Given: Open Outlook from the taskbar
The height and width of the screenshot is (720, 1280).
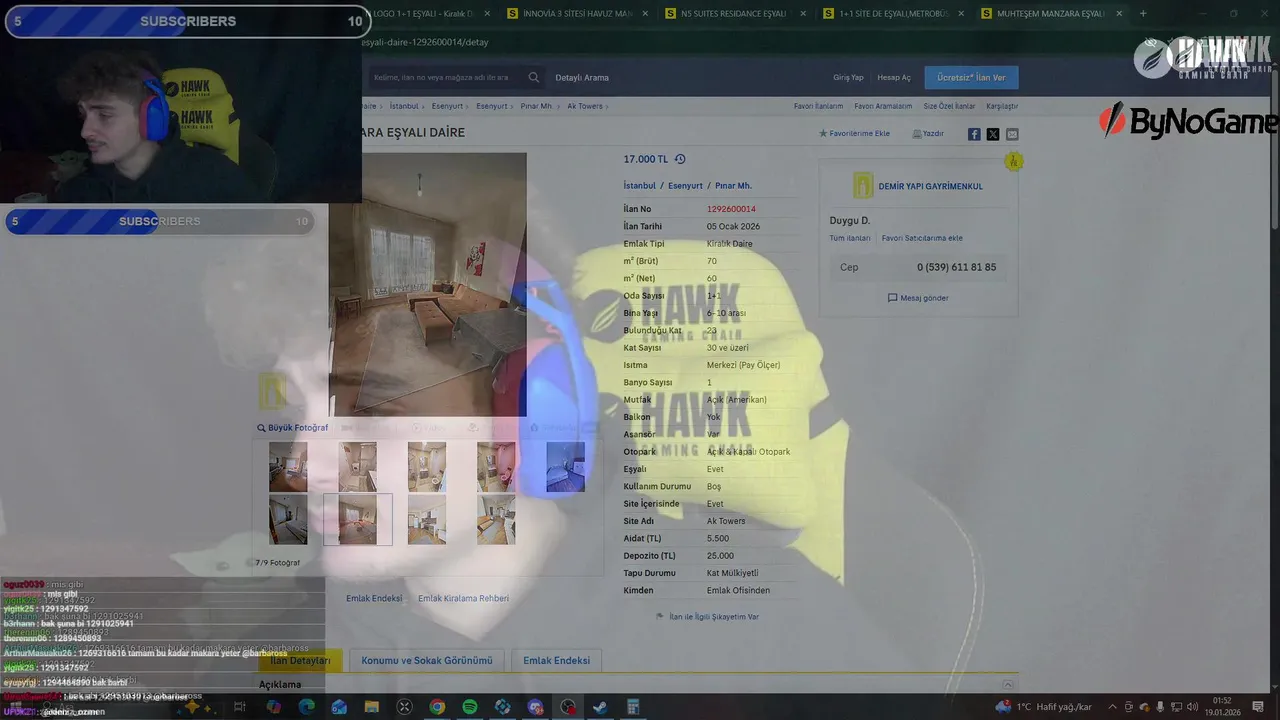Looking at the screenshot, I should pos(339,707).
